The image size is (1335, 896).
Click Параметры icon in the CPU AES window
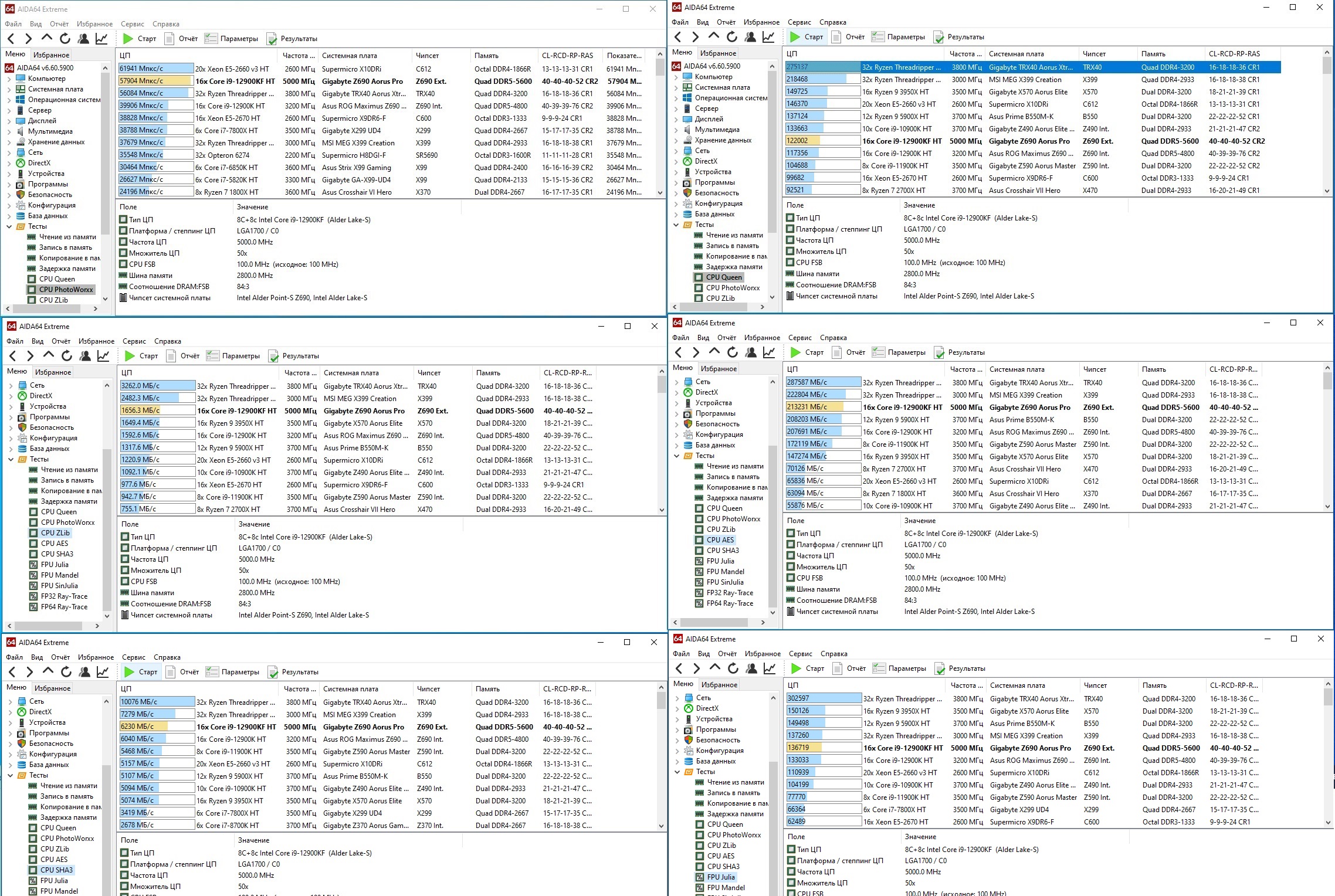click(x=878, y=352)
